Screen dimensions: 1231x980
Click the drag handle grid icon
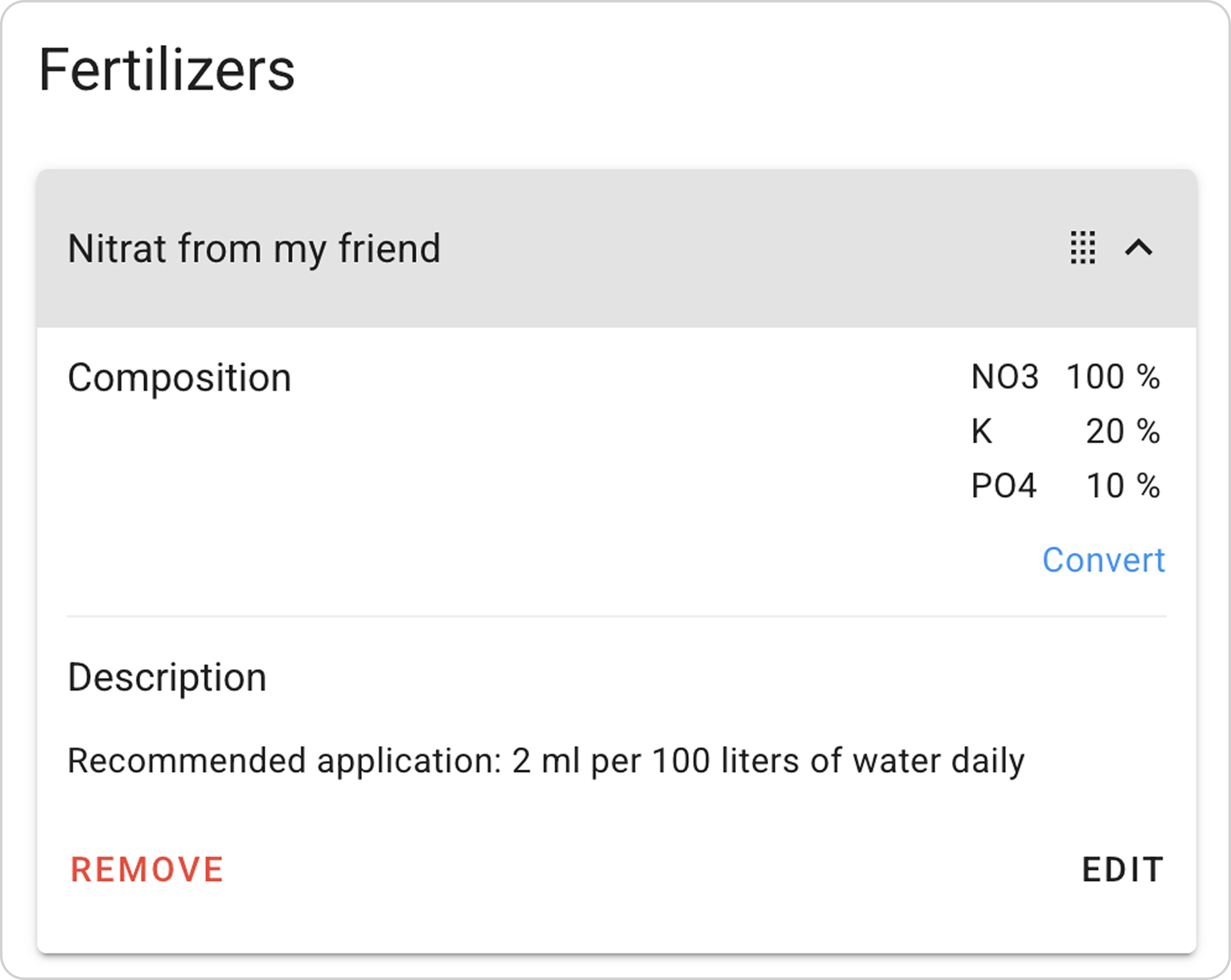(1083, 248)
